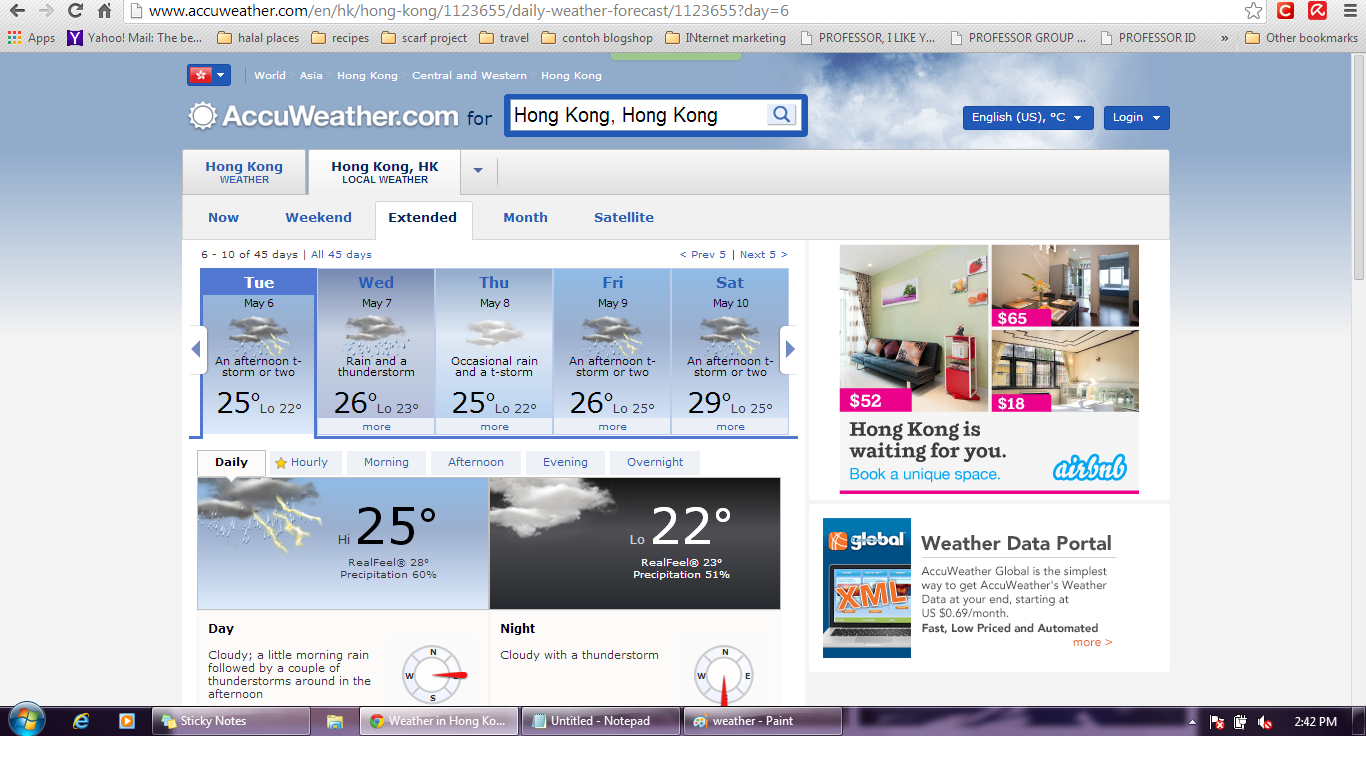Open the English (US), °C settings dropdown
This screenshot has width=1366, height=768.
coord(1028,117)
